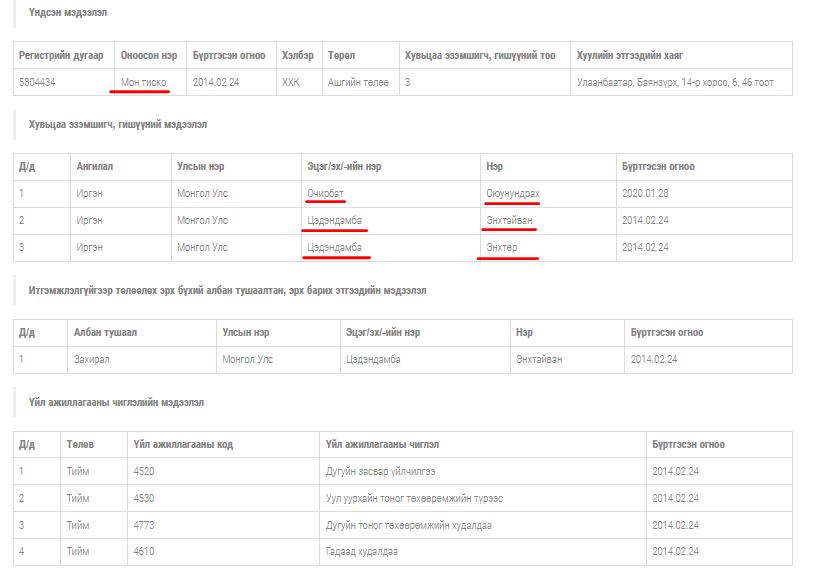819x570 pixels.
Task: Click the company name Мон тиско
Action: click(144, 82)
